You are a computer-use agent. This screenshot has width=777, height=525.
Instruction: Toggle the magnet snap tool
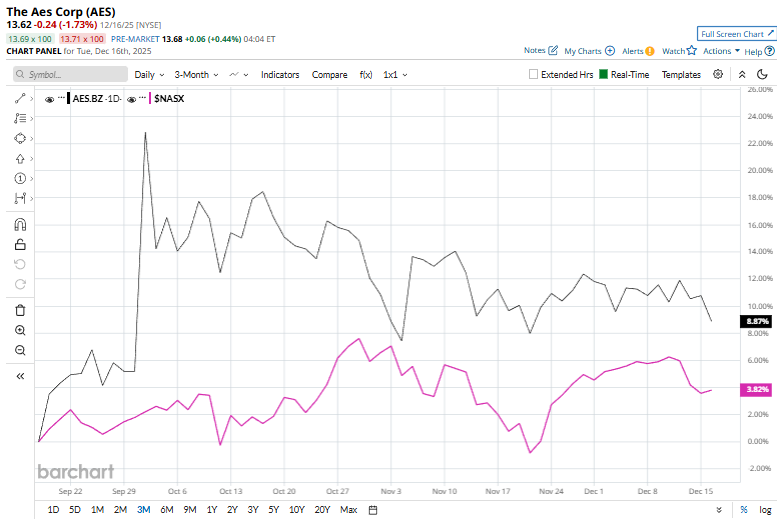(20, 225)
